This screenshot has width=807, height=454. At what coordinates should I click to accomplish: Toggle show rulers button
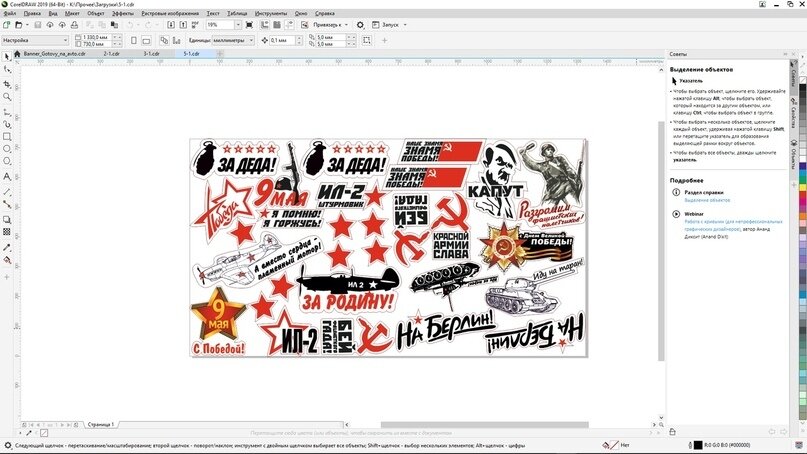click(265, 25)
